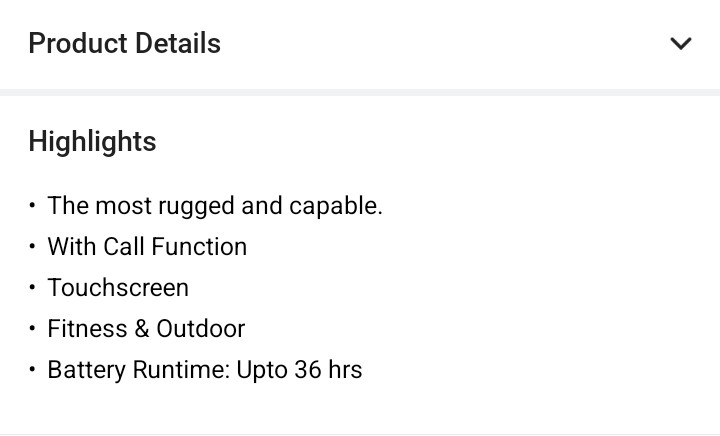Screen dimensions: 720x436
Task: Expand the Product Details chevron arrow
Action: point(681,44)
